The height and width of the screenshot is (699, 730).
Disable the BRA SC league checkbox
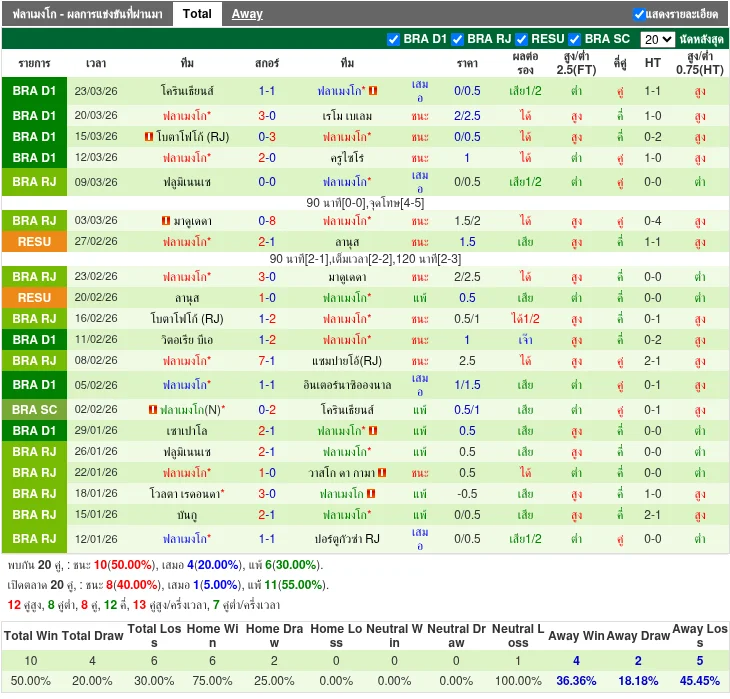575,39
